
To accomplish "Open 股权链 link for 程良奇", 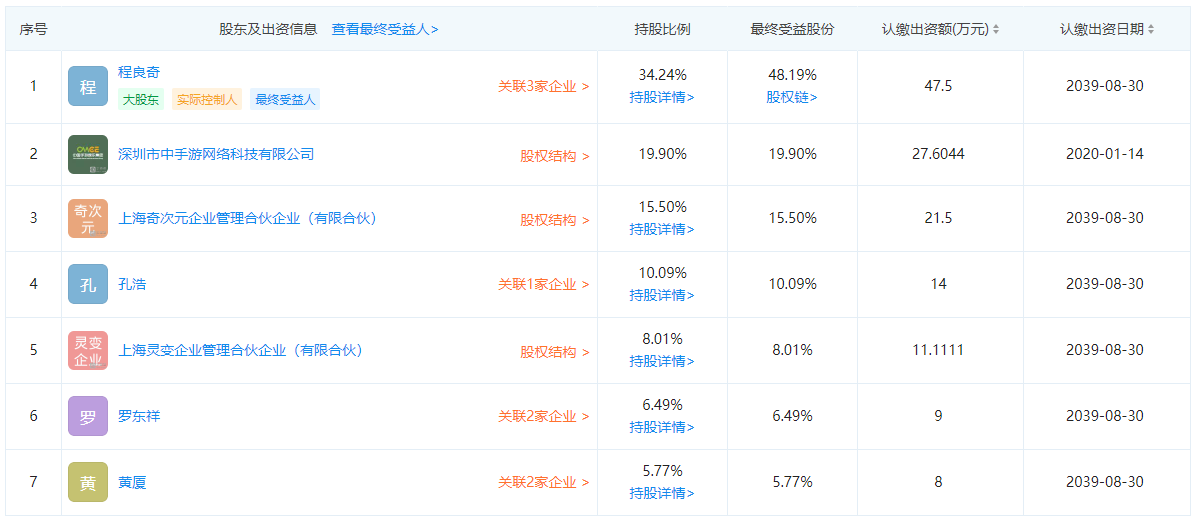I will click(x=792, y=97).
